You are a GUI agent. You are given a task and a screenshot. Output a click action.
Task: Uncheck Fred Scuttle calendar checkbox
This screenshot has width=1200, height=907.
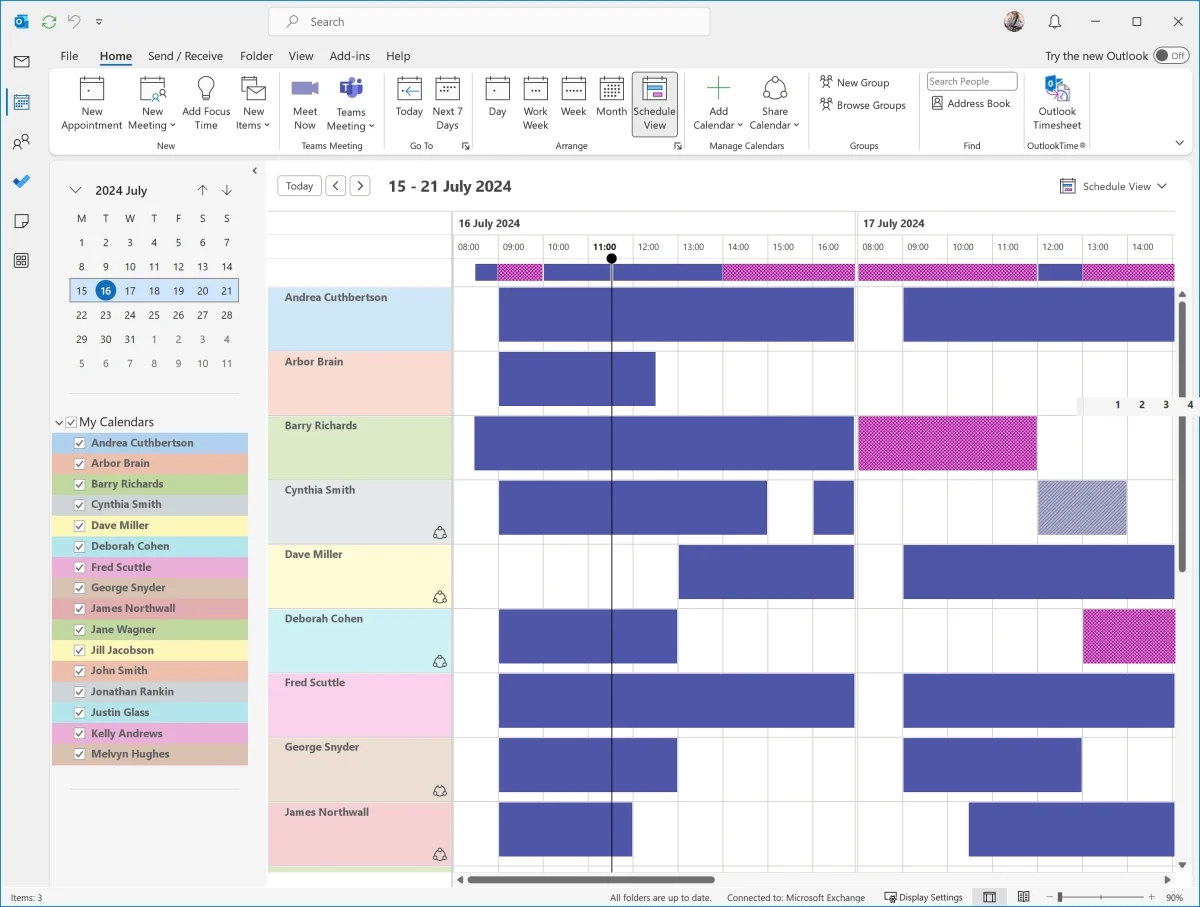pos(80,567)
